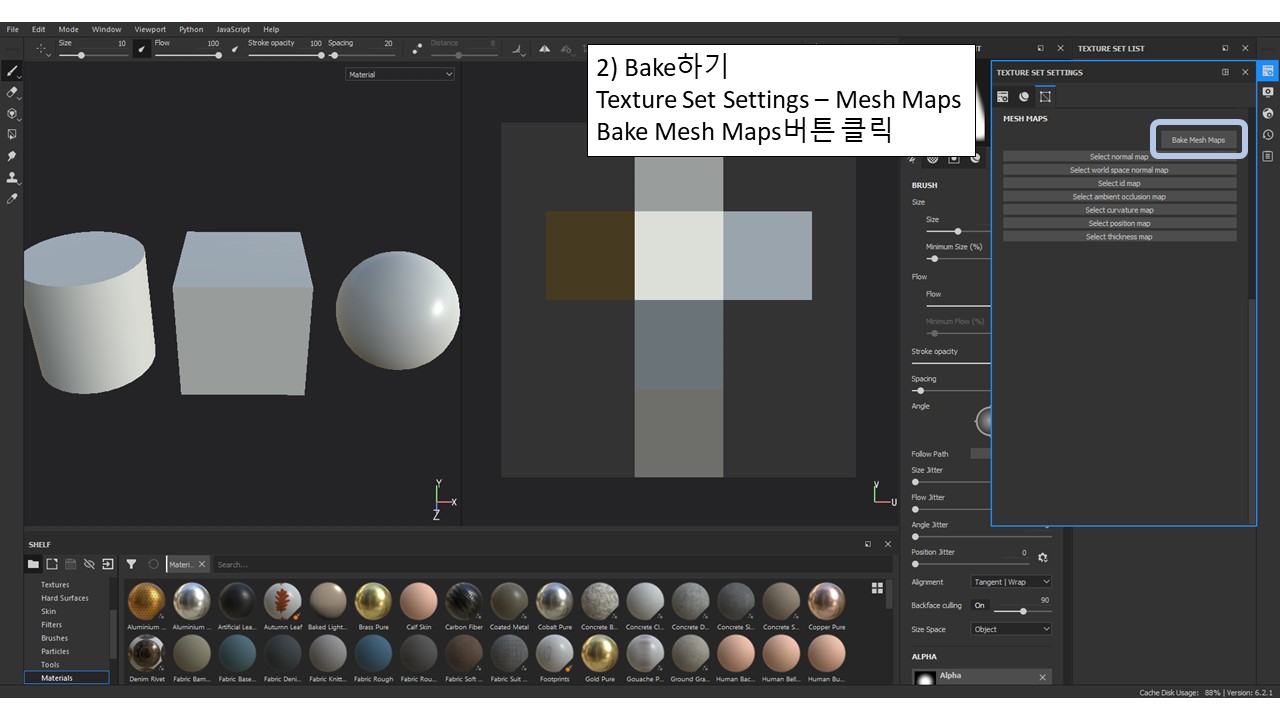Open the Python menu
The height and width of the screenshot is (720, 1280).
(191, 29)
